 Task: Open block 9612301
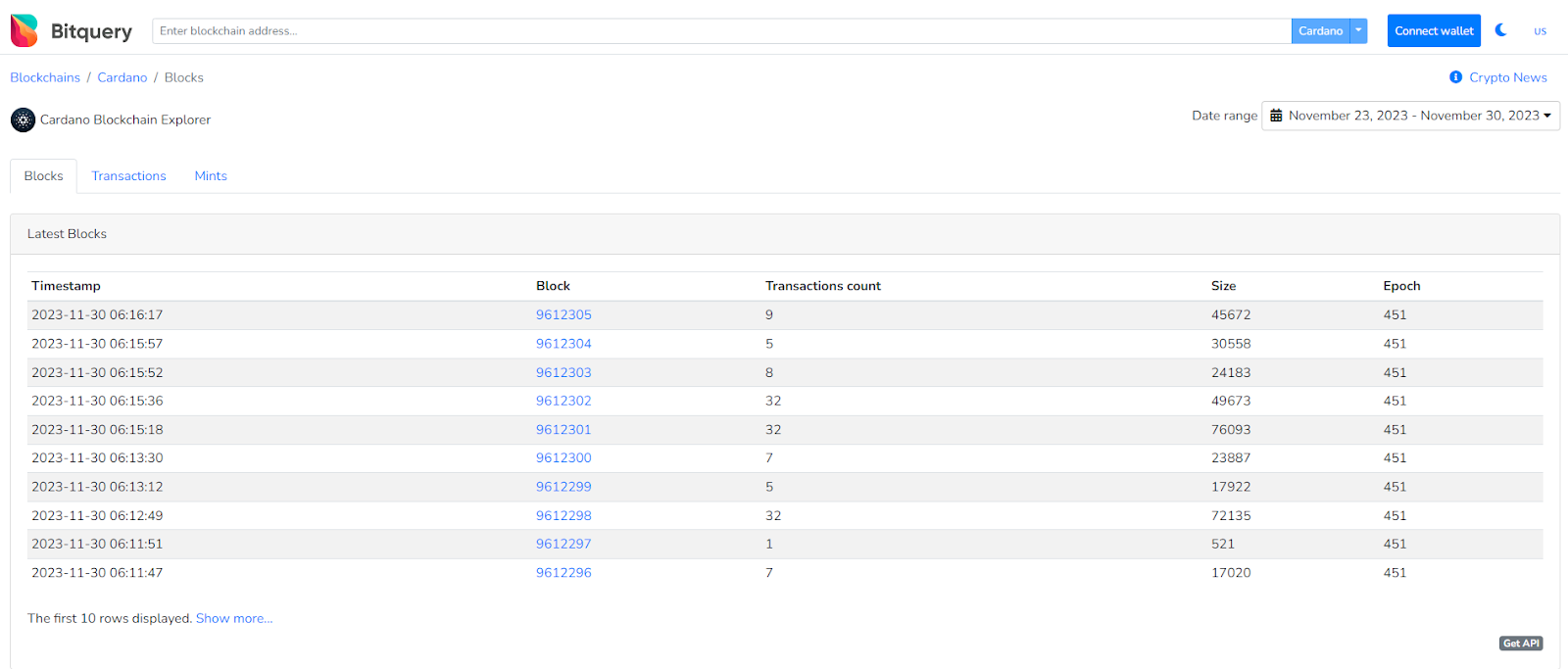[563, 429]
